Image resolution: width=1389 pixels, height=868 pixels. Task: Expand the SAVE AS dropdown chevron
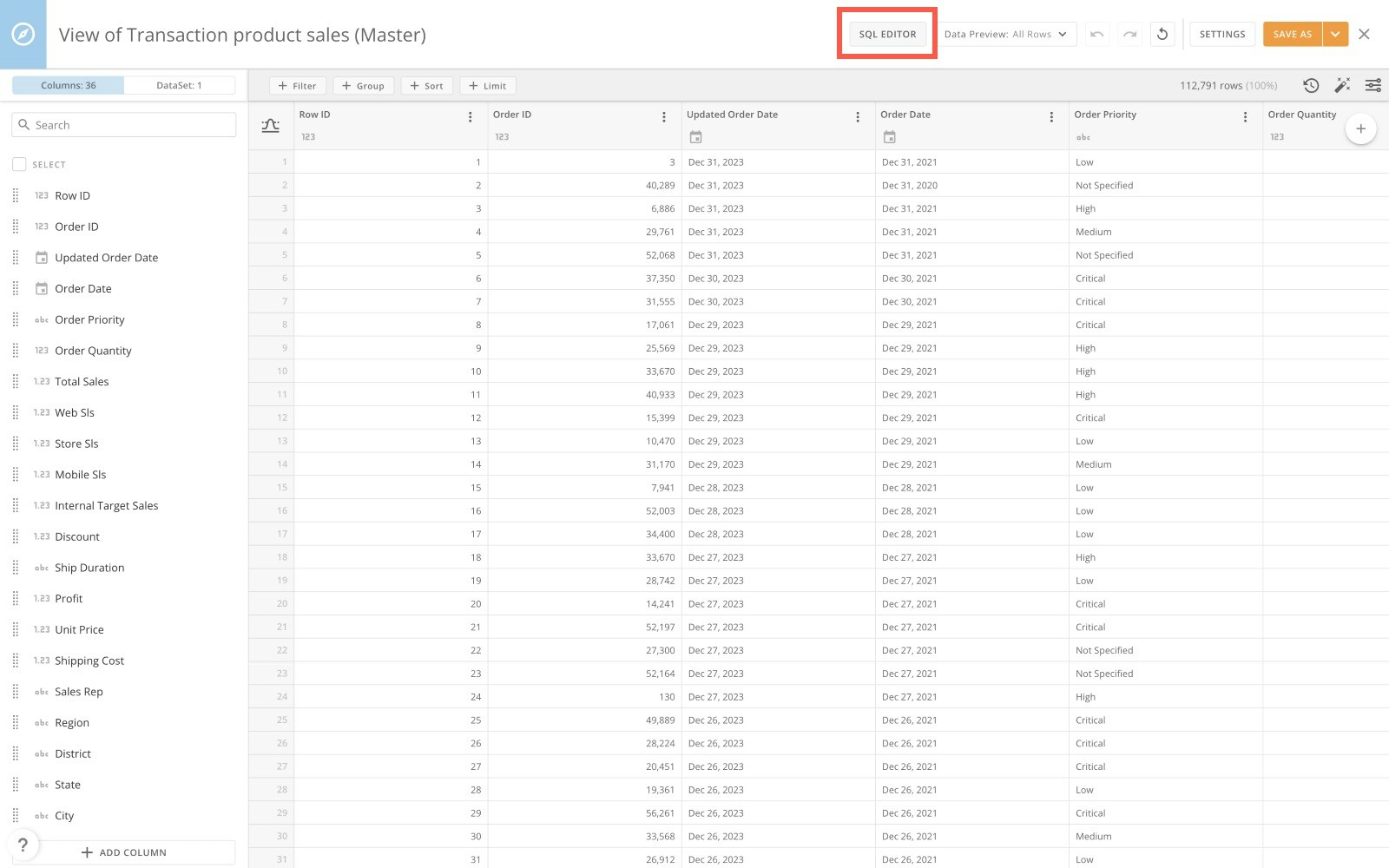(x=1335, y=34)
